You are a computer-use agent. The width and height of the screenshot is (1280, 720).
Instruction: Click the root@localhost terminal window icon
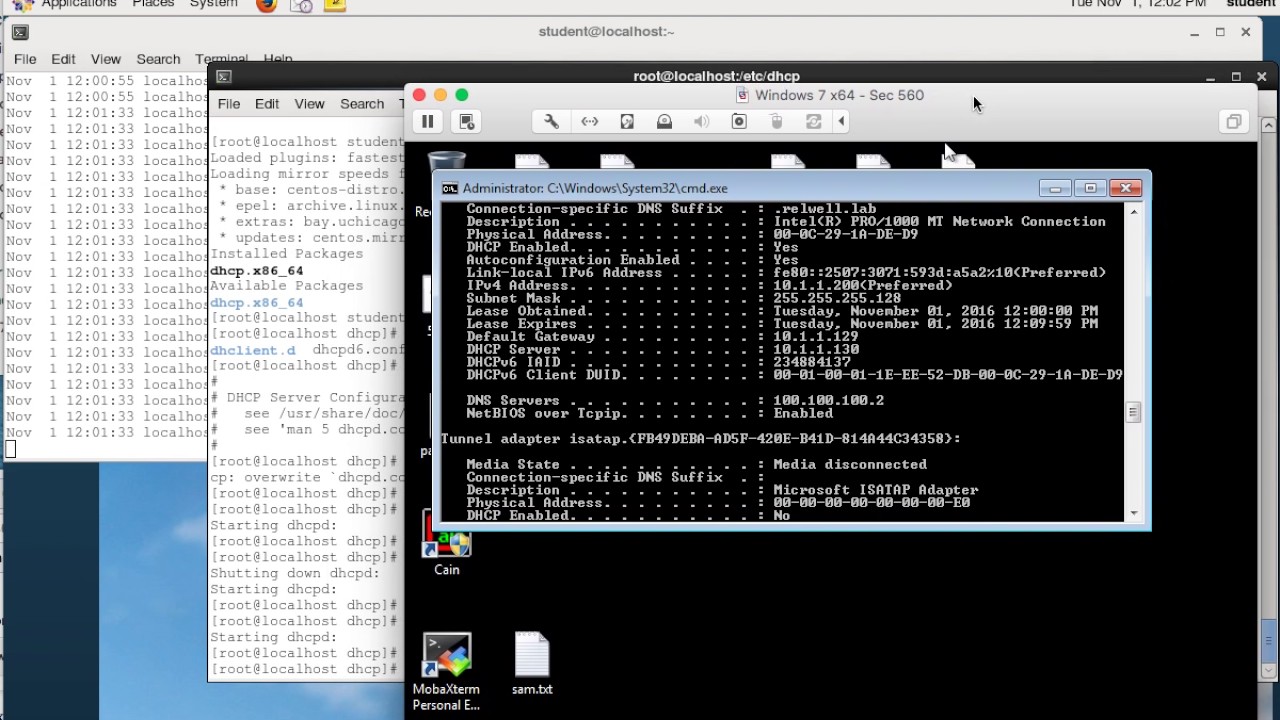pyautogui.click(x=224, y=77)
